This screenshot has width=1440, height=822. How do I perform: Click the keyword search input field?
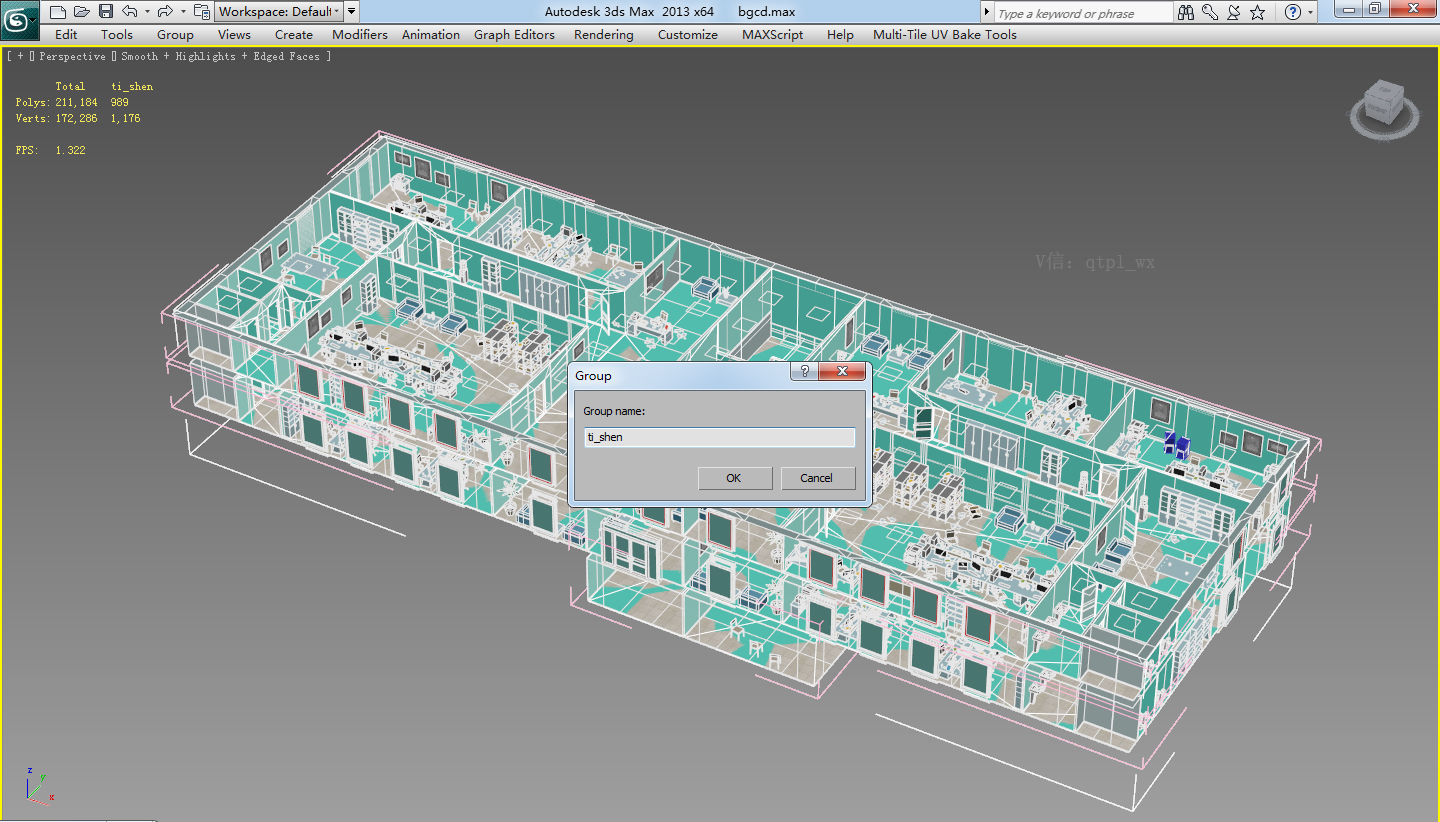point(1083,13)
